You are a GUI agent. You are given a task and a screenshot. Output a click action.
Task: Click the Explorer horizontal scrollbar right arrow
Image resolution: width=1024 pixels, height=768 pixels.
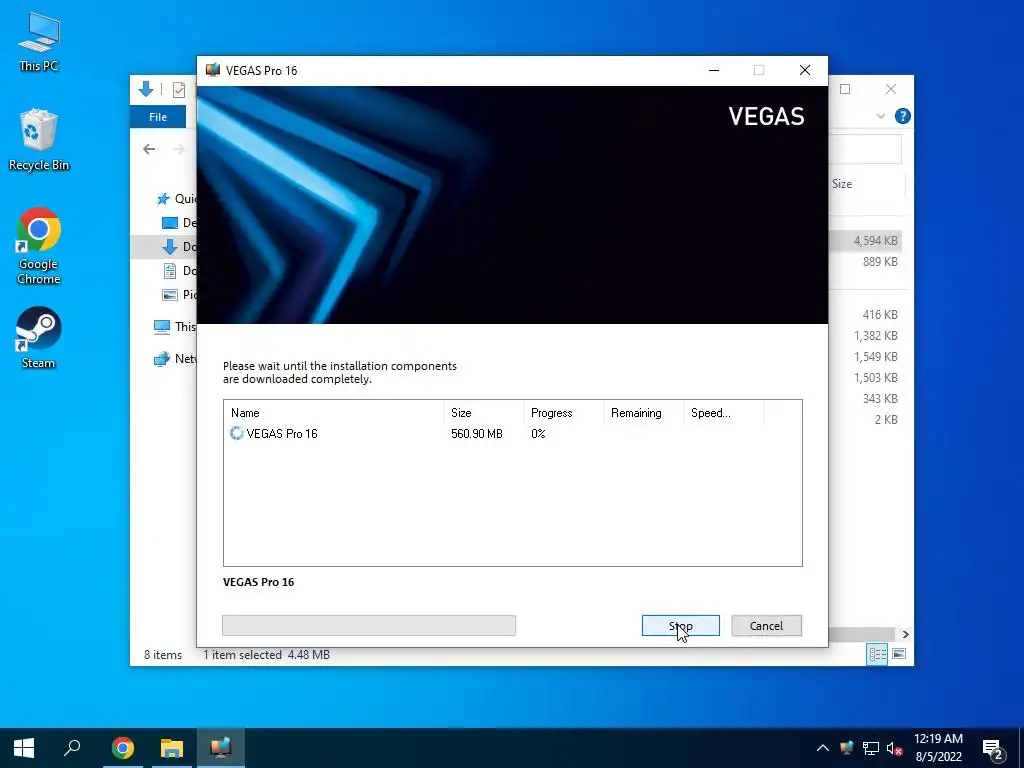(905, 634)
